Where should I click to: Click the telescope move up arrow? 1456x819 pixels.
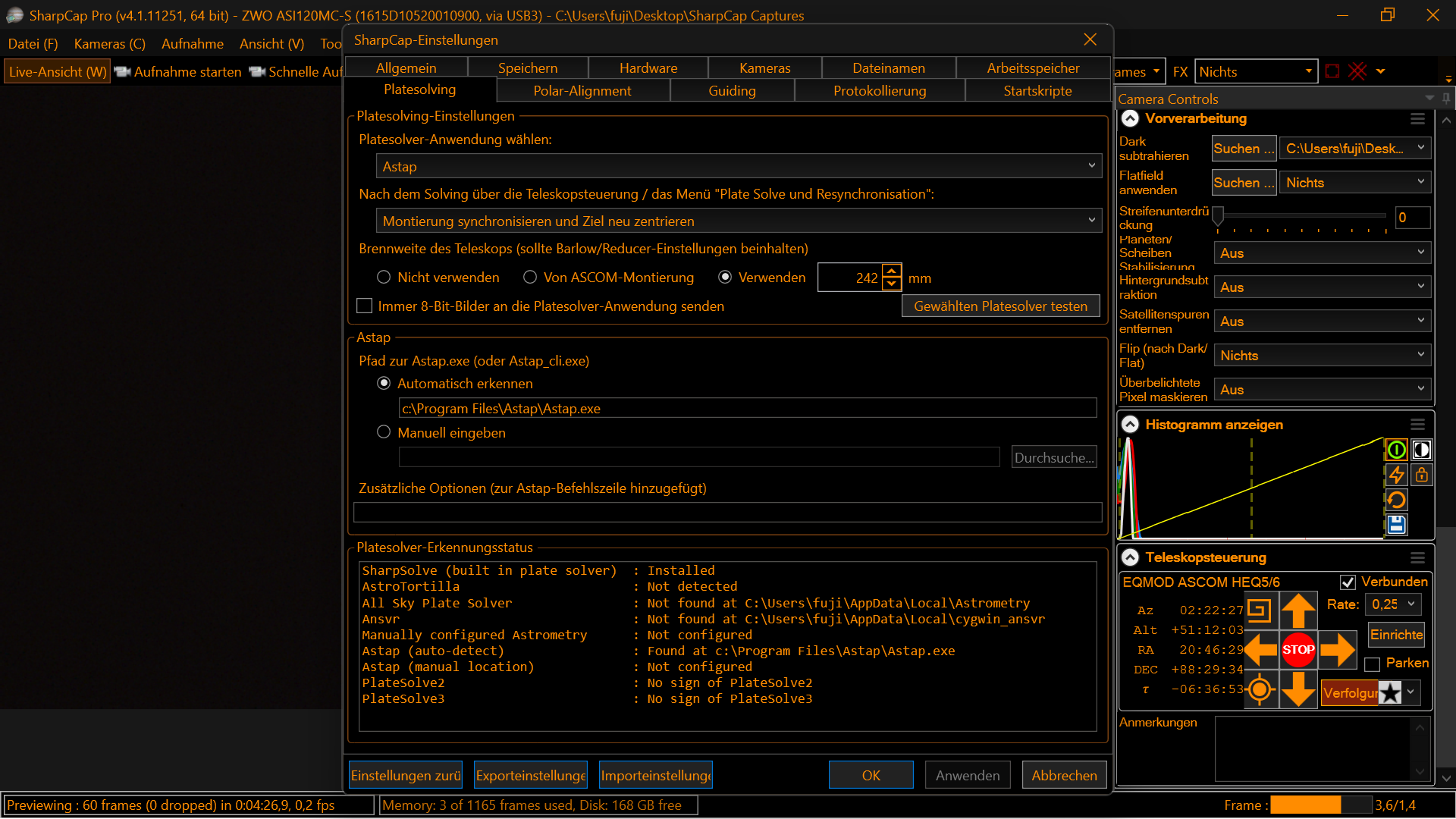coord(1298,611)
